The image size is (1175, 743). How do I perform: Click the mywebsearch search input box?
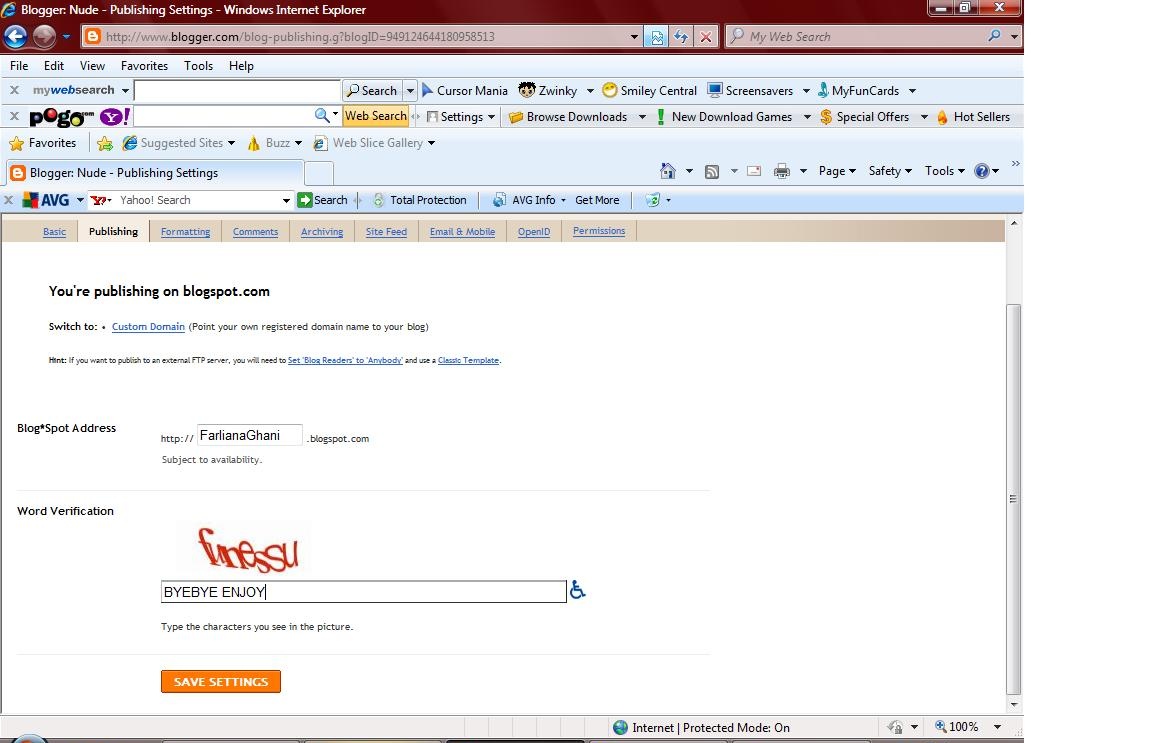point(237,91)
